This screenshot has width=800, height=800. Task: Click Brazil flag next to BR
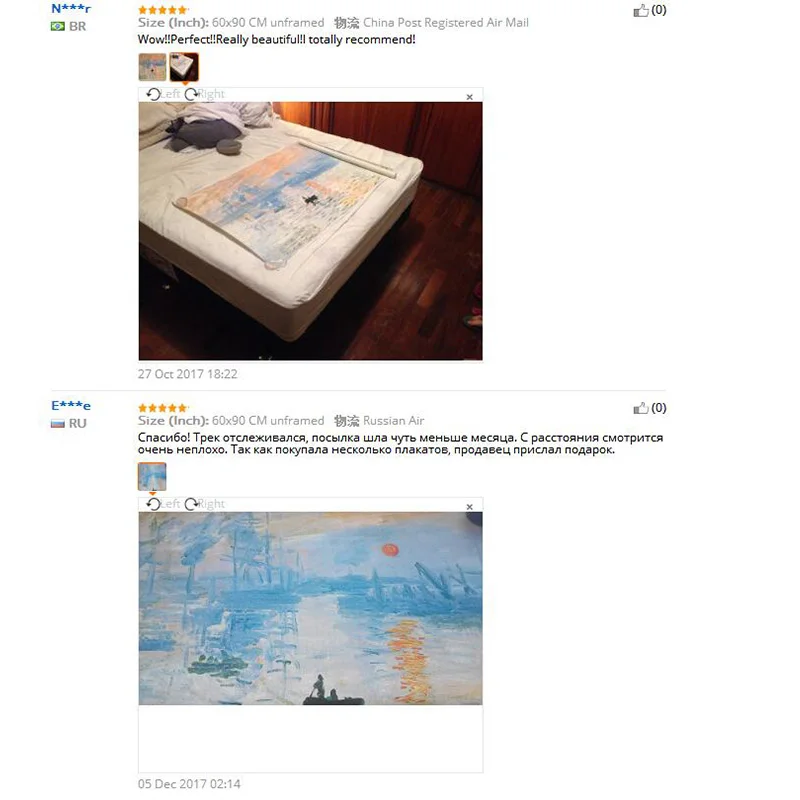(58, 26)
